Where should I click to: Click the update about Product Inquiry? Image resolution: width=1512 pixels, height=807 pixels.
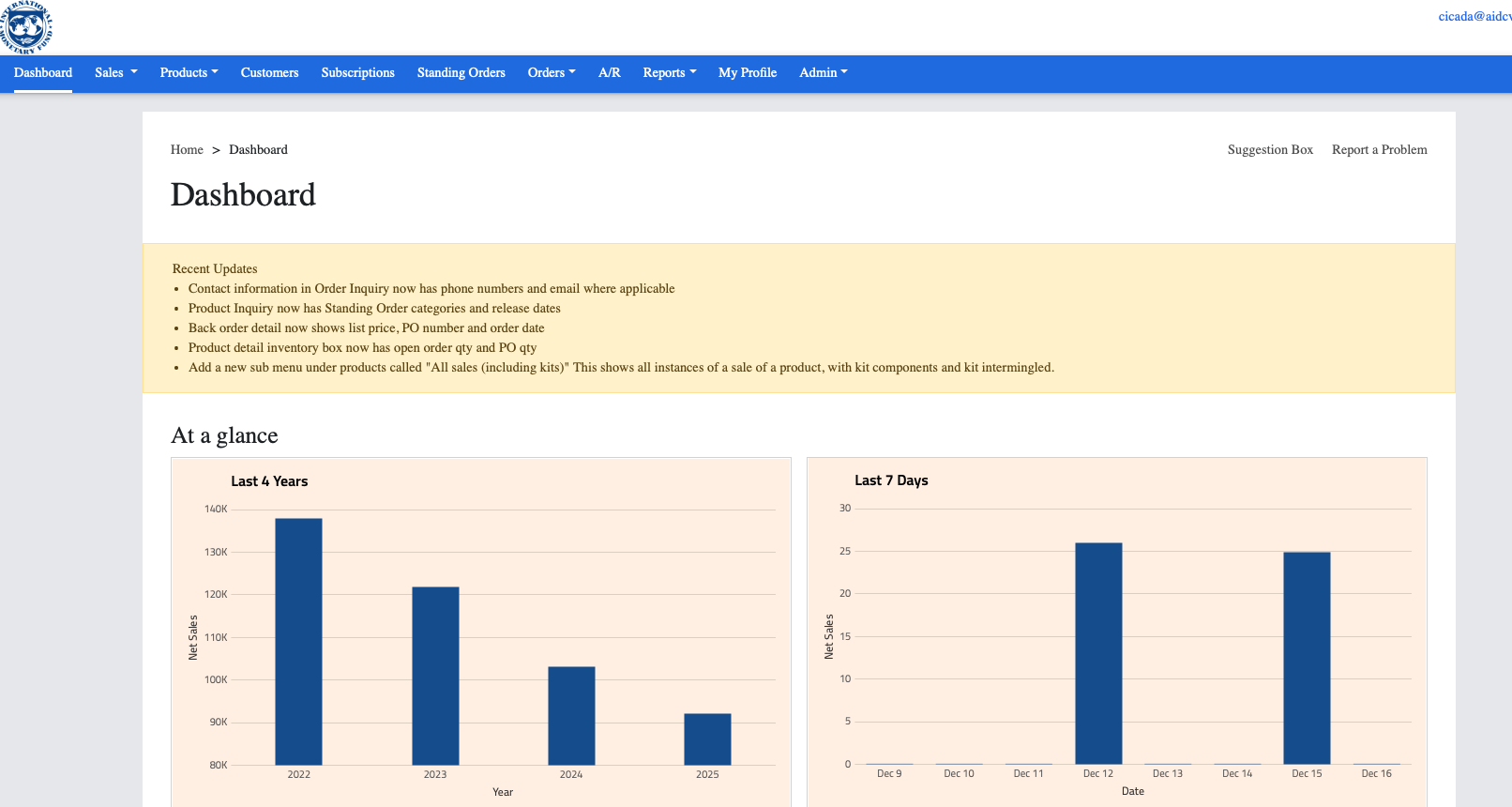click(x=374, y=308)
